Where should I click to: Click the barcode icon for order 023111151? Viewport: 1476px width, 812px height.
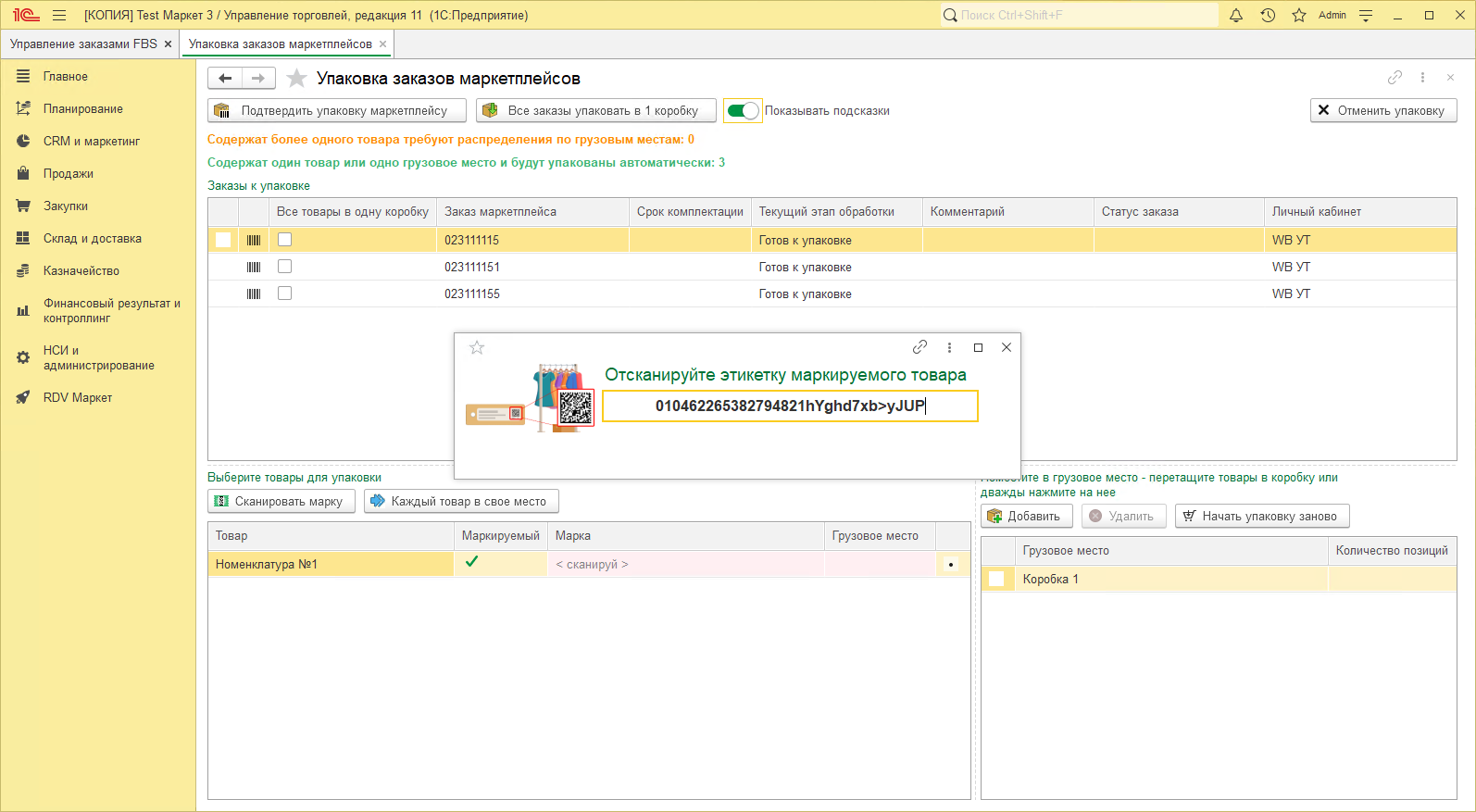[254, 267]
